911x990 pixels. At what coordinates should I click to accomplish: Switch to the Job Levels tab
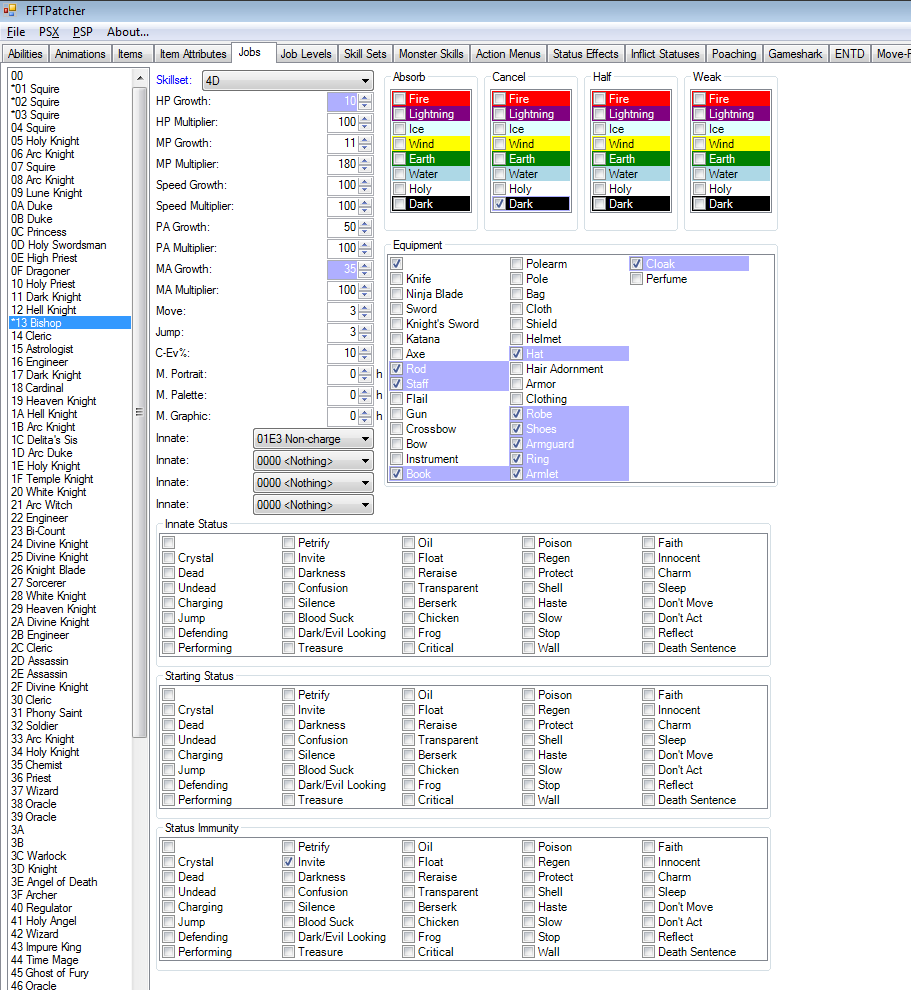click(306, 54)
